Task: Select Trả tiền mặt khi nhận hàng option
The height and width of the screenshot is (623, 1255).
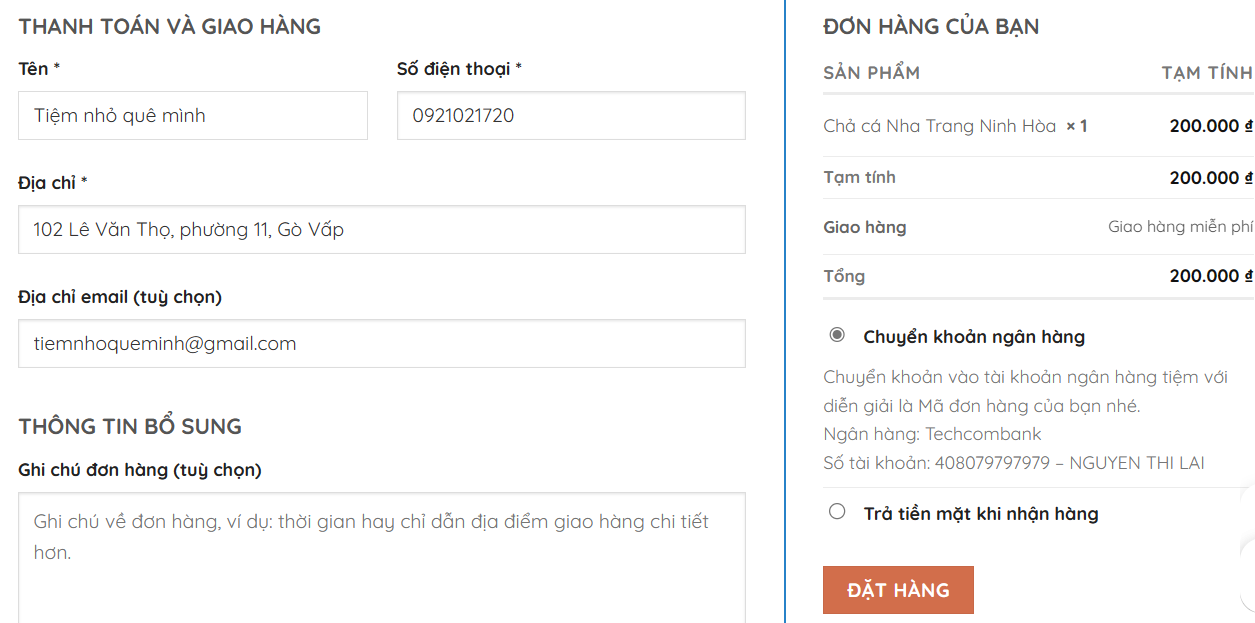Action: coord(837,512)
